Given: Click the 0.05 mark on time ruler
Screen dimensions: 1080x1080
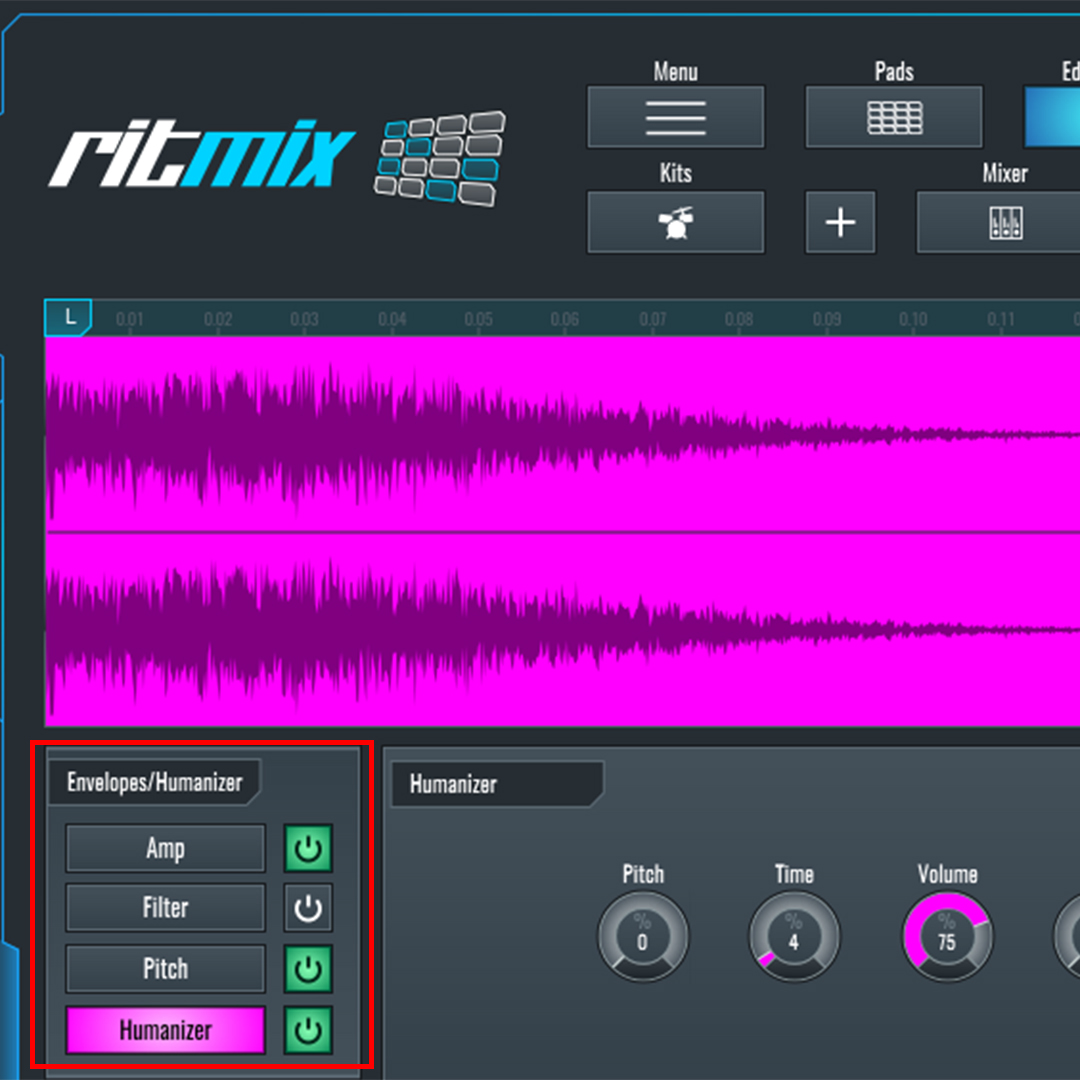Looking at the screenshot, I should [478, 319].
